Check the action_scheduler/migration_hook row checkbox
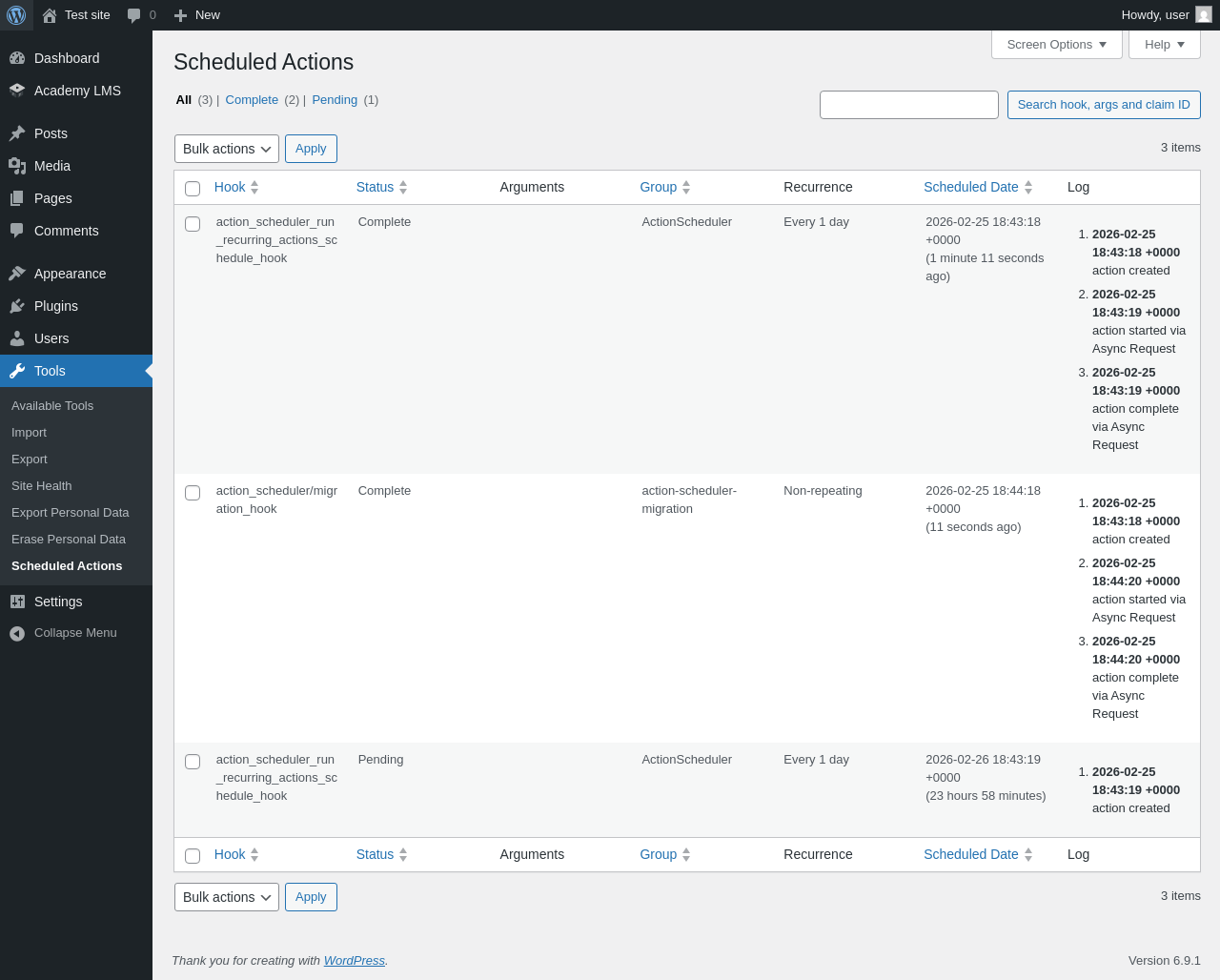The width and height of the screenshot is (1220, 980). click(x=193, y=493)
